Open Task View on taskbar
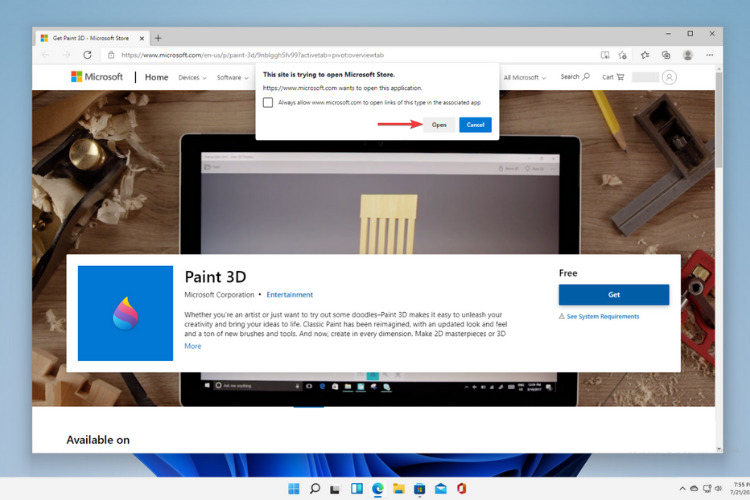The image size is (750, 500). [x=335, y=489]
